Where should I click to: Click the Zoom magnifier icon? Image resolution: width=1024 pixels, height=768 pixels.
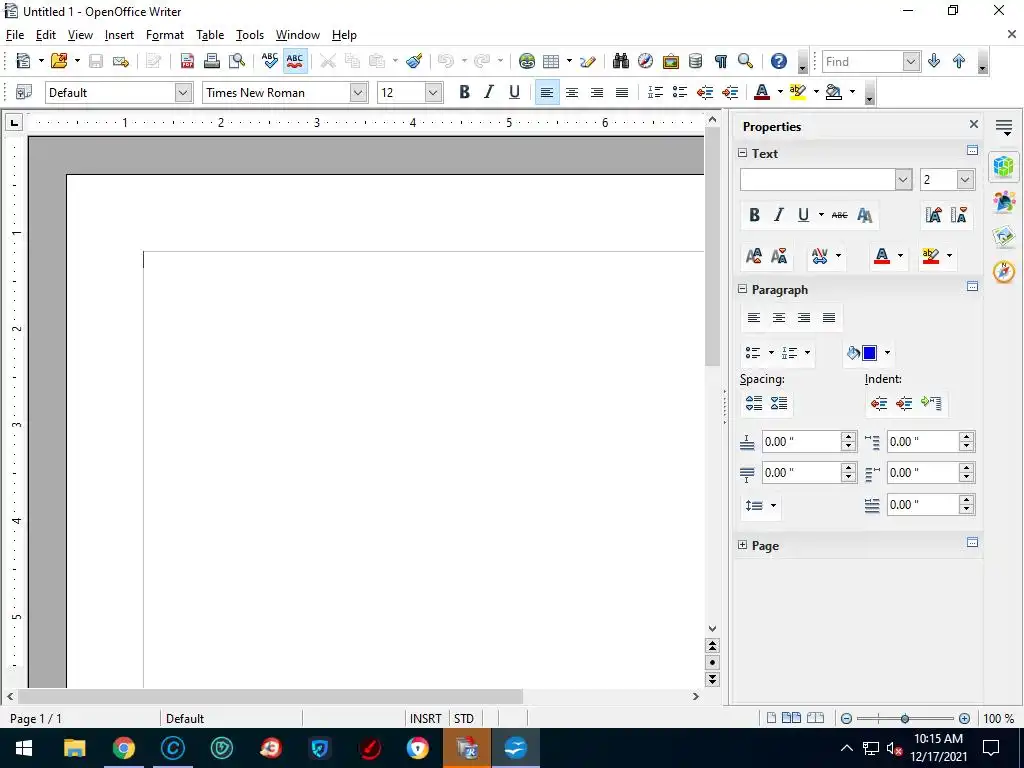(x=745, y=61)
